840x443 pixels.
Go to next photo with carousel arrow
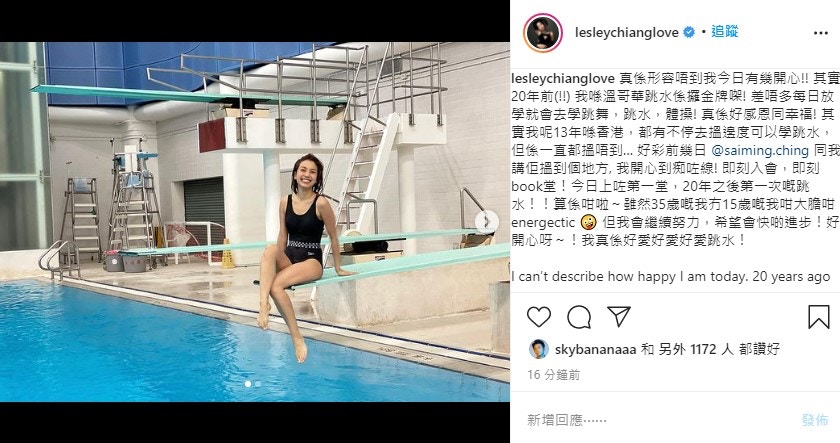click(x=486, y=221)
